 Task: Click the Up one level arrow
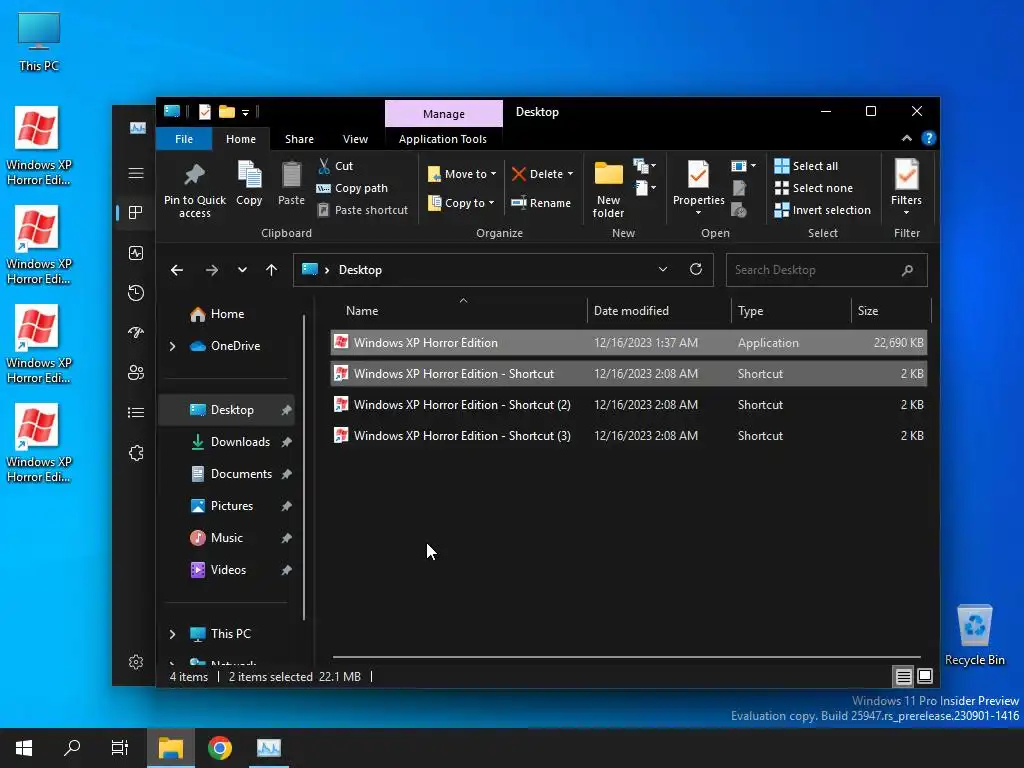pos(272,270)
